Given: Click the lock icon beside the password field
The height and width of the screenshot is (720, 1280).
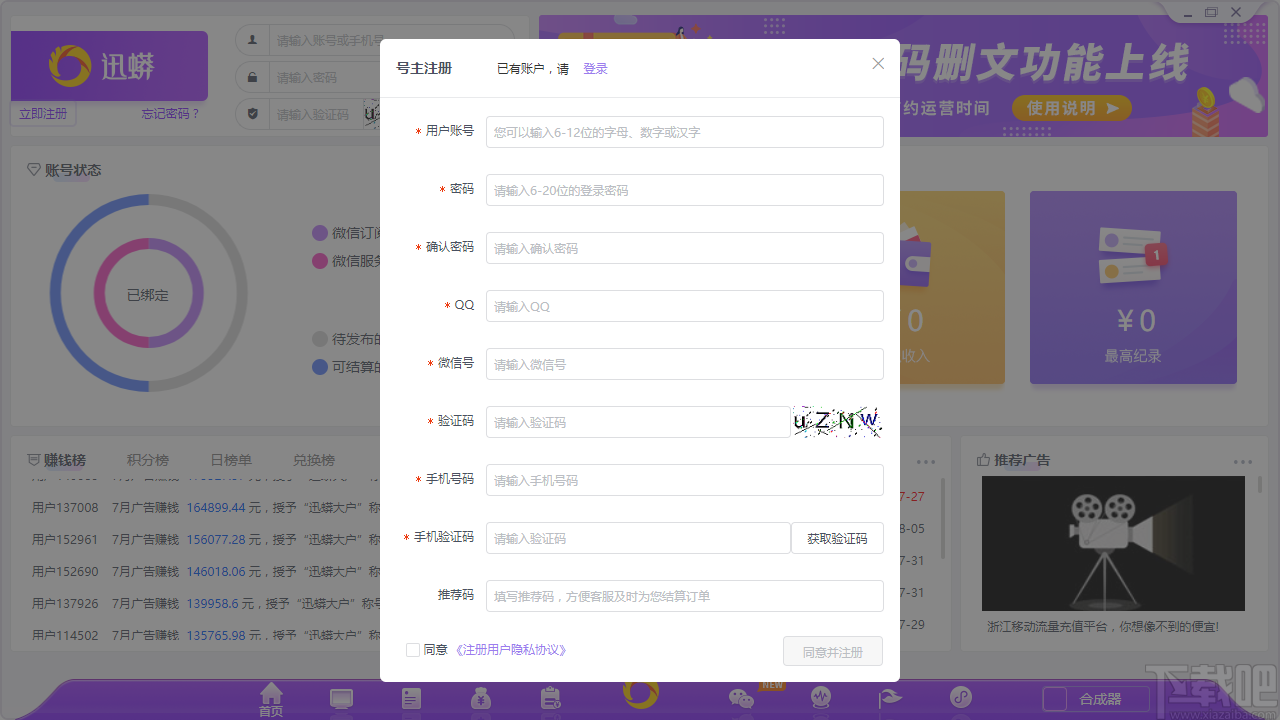Looking at the screenshot, I should (252, 77).
